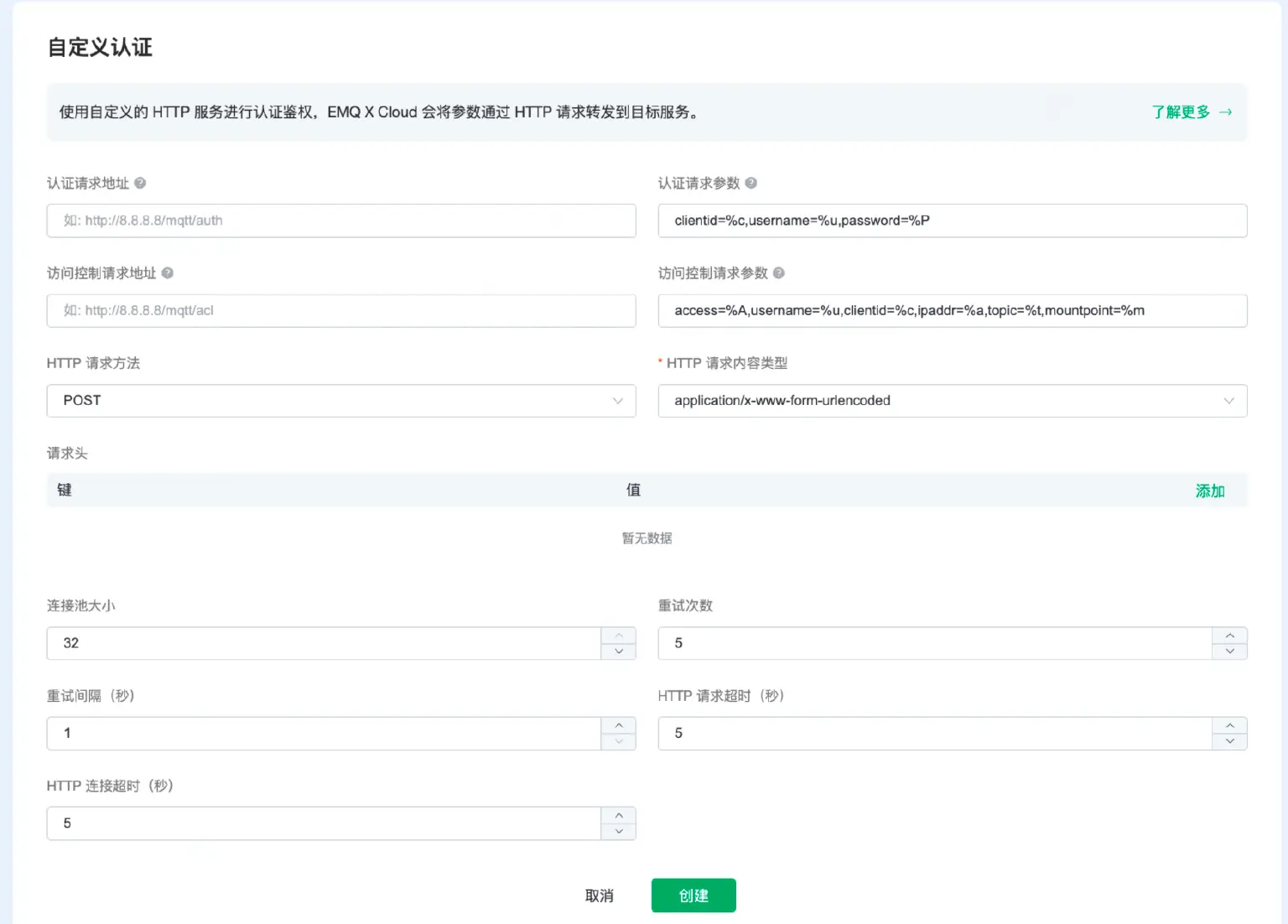The height and width of the screenshot is (924, 1288).
Task: Decrease 重试次数 using the down arrow
Action: click(x=1229, y=651)
